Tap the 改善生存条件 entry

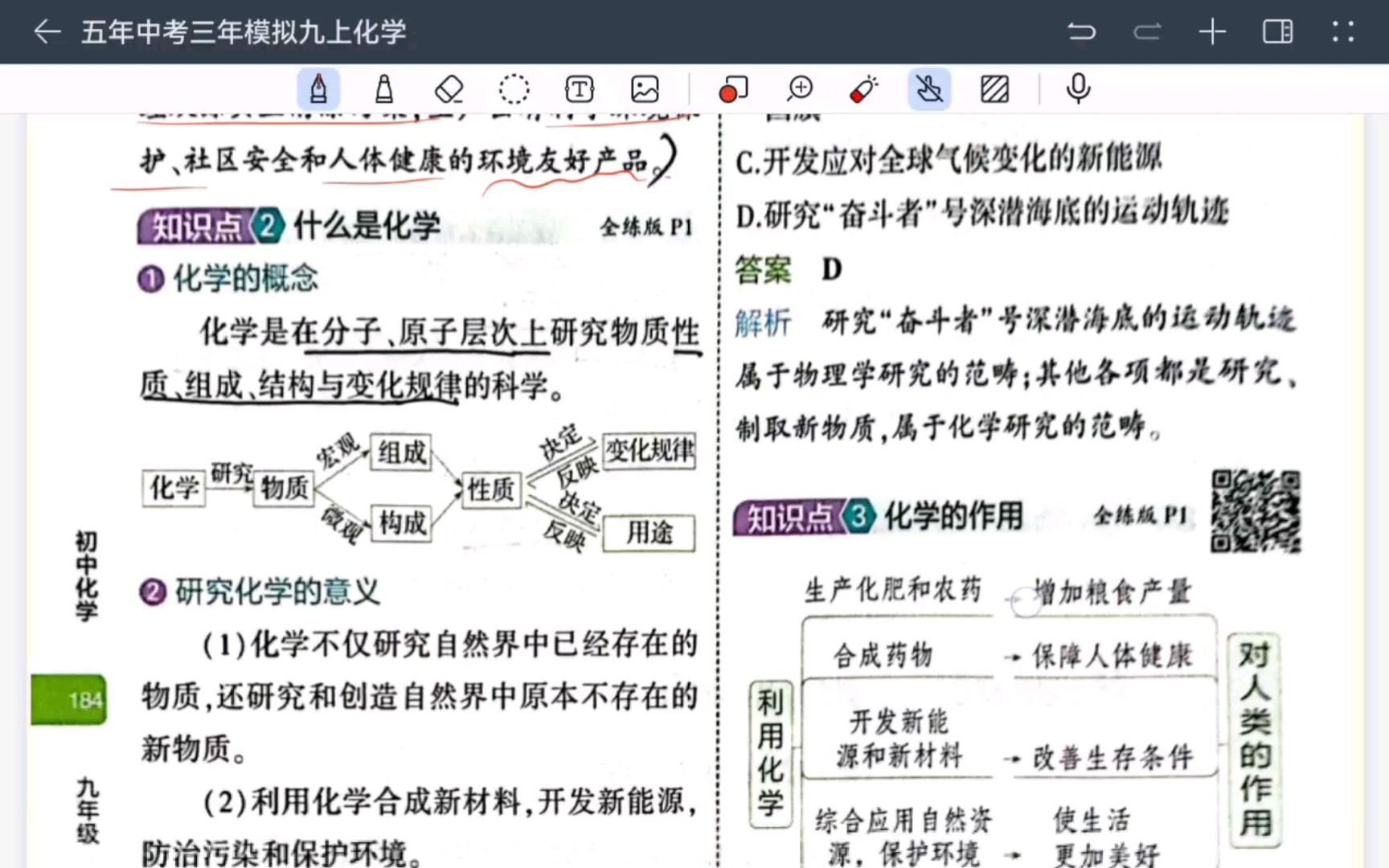click(1112, 757)
